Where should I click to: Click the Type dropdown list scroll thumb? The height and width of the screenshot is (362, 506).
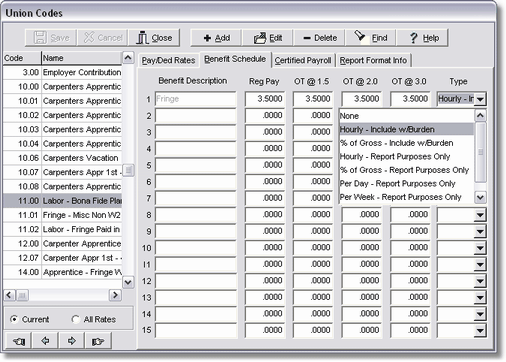coord(480,152)
